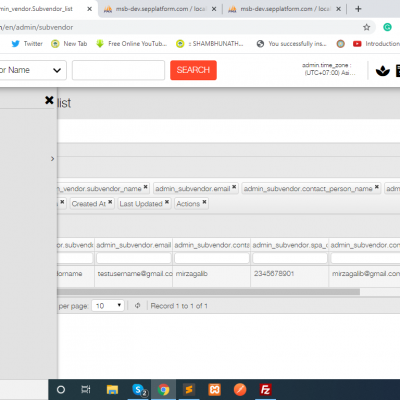Remove the admin_subvendor.email column tag
The height and width of the screenshot is (400, 400).
tap(234, 187)
